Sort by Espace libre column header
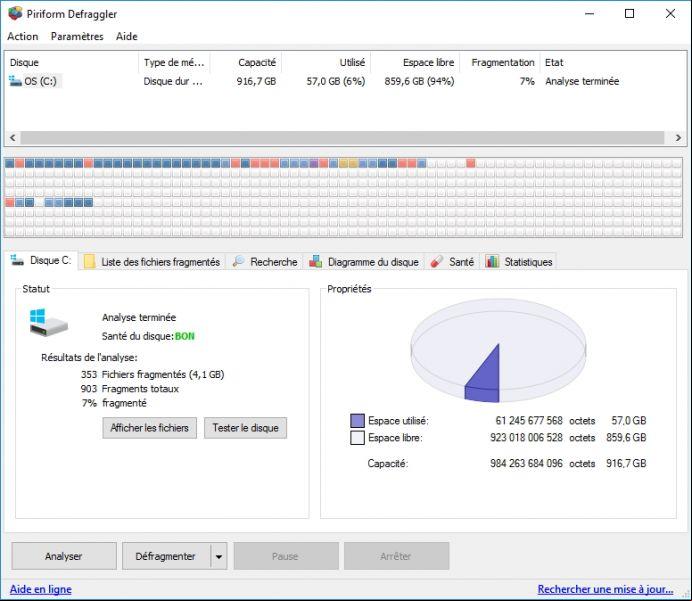 (415, 62)
